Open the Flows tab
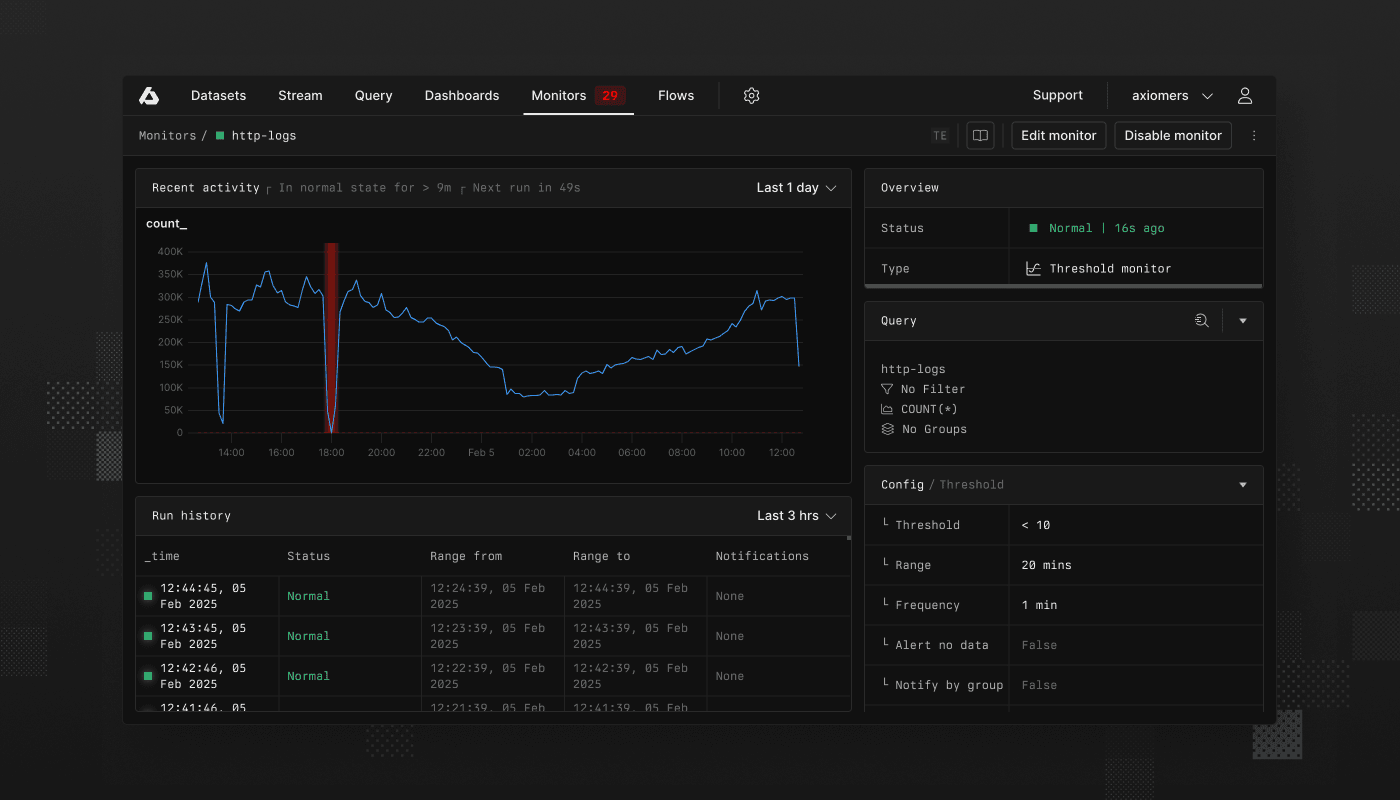 pyautogui.click(x=676, y=96)
